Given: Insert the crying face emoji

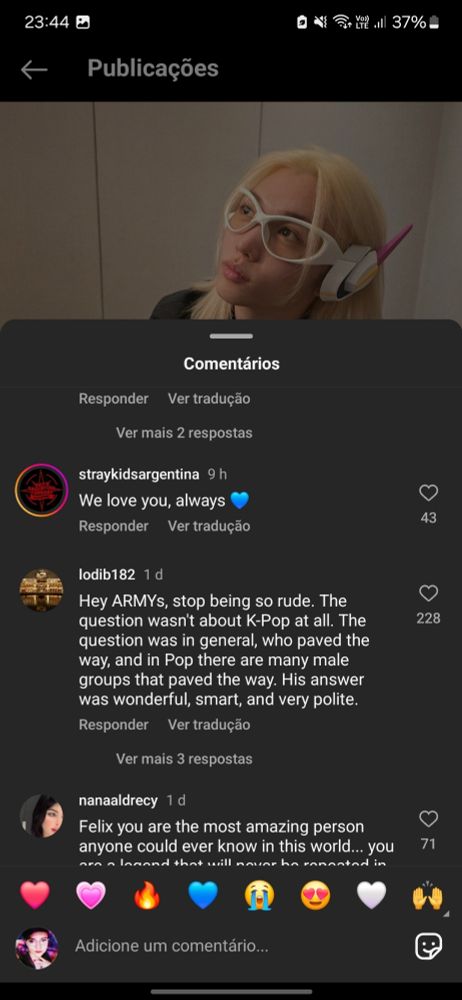Looking at the screenshot, I should 259,895.
